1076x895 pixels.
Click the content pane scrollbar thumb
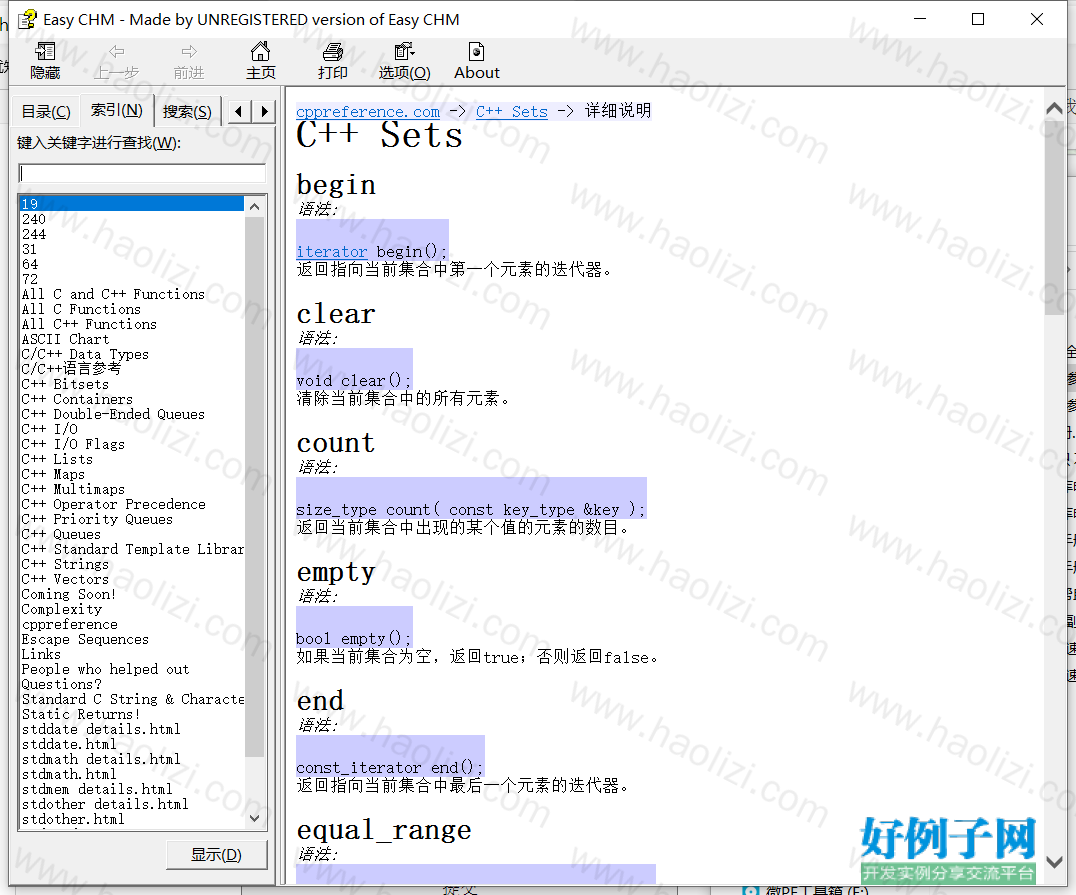tap(1054, 216)
